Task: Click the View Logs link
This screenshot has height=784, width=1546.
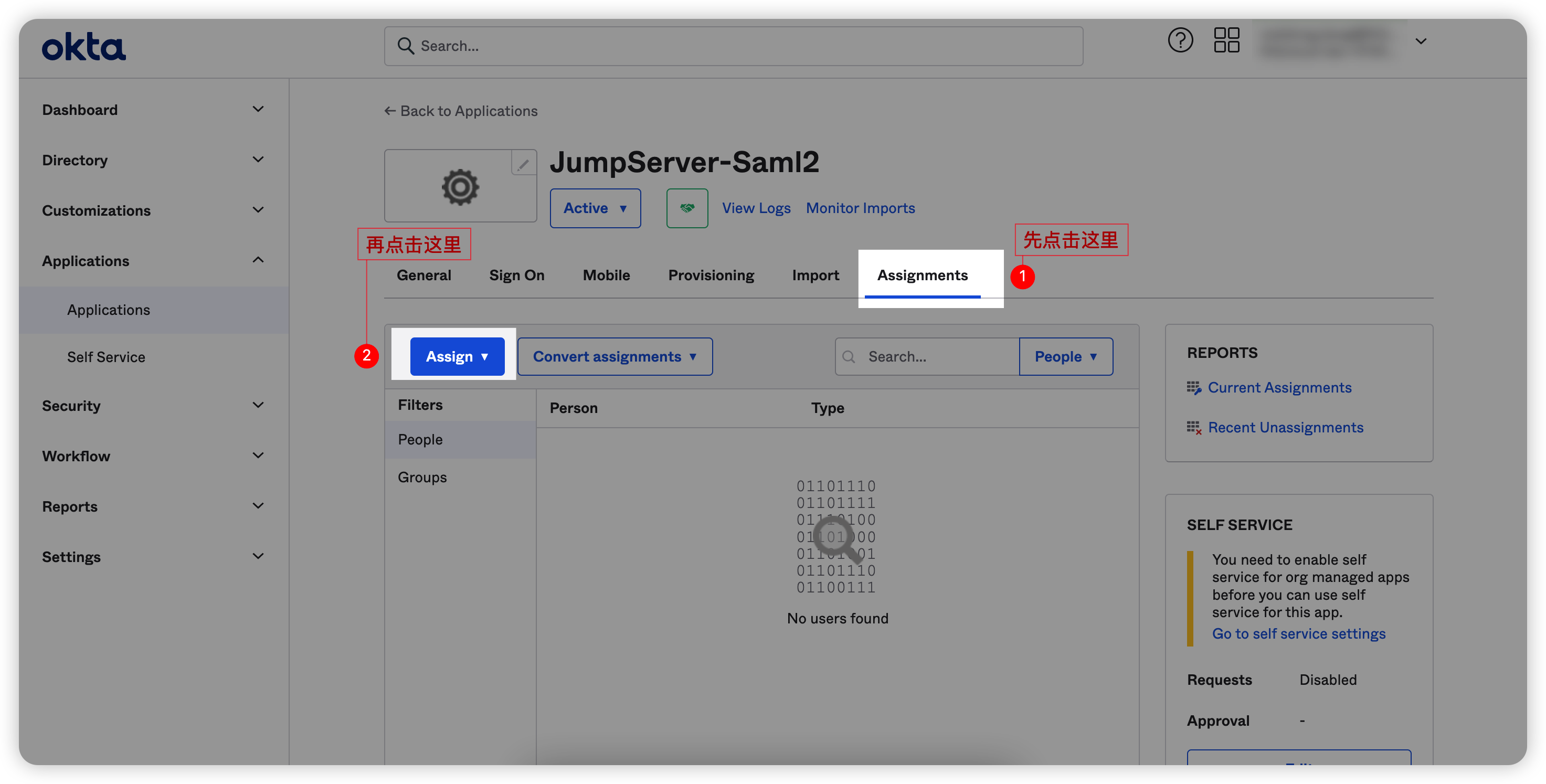Action: pos(756,208)
